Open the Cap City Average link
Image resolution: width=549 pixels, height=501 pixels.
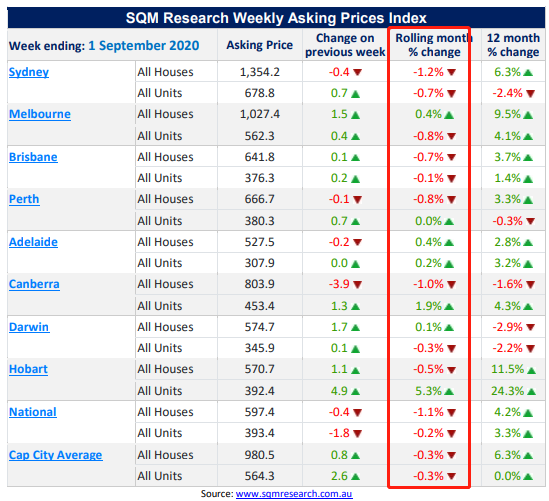(x=56, y=455)
